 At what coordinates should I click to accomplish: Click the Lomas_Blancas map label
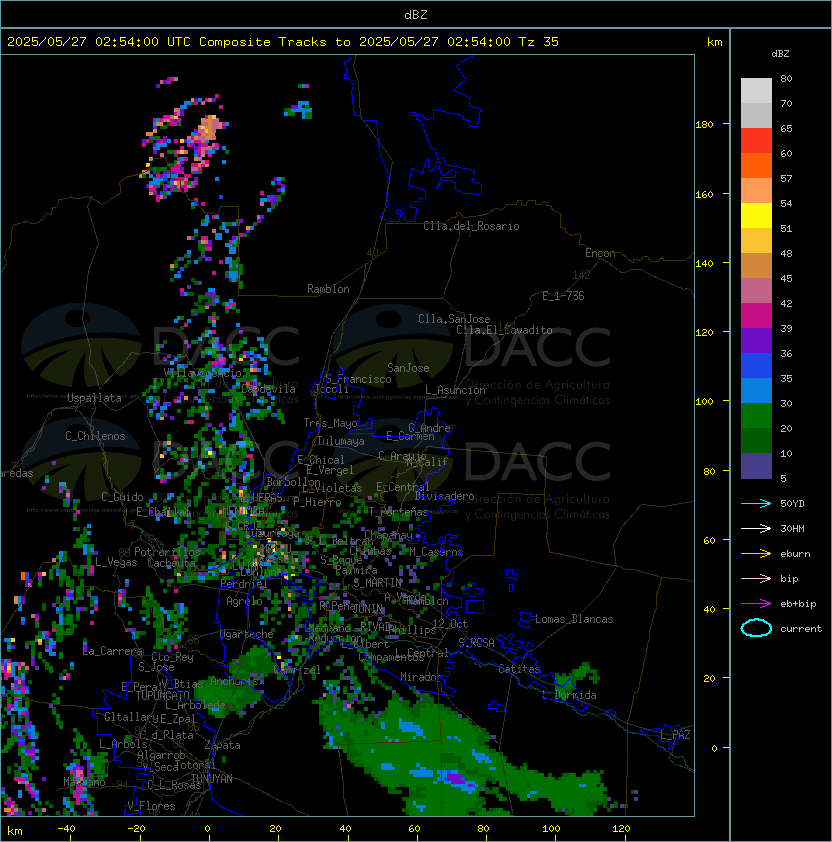tap(574, 619)
